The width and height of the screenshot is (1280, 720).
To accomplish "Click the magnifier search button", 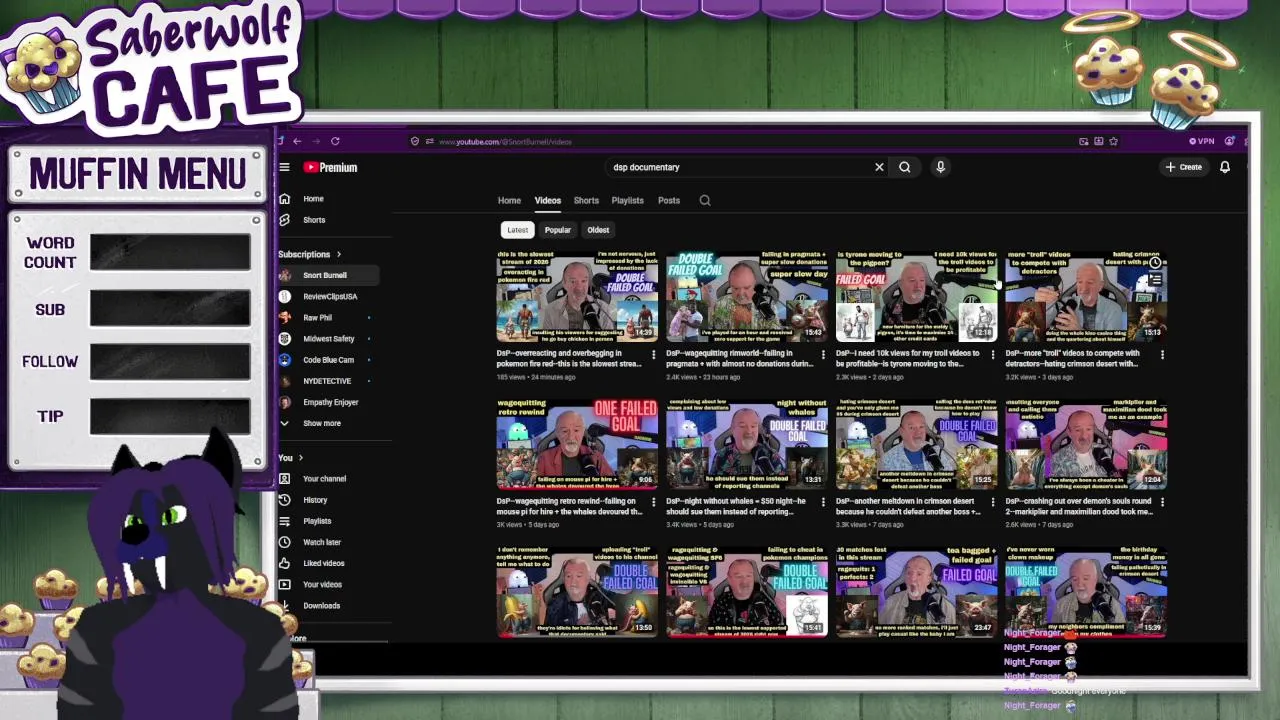I will click(904, 167).
